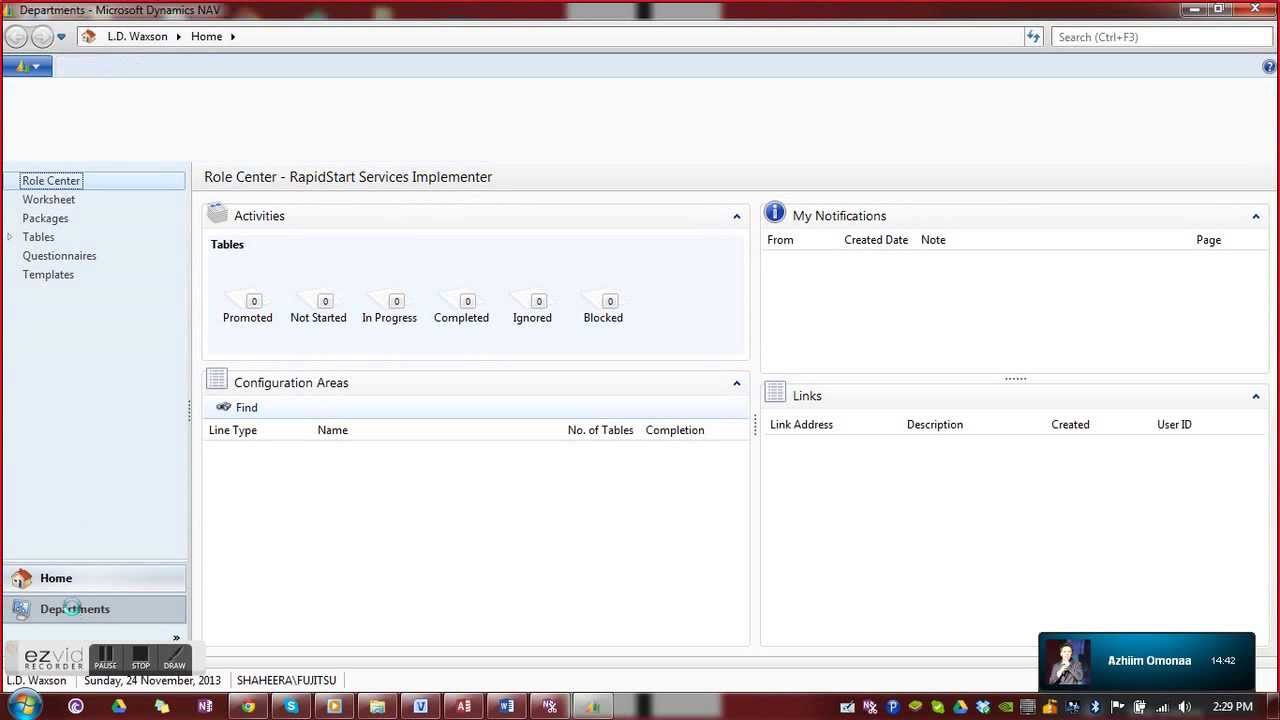Click the Links part icon
The image size is (1280, 720).
click(x=775, y=394)
